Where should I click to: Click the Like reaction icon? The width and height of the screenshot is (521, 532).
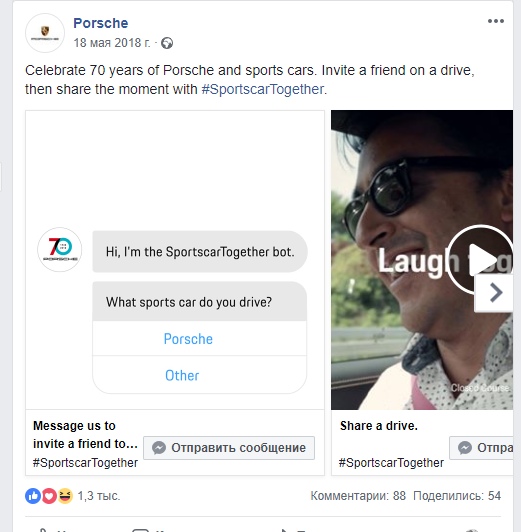pyautogui.click(x=33, y=496)
